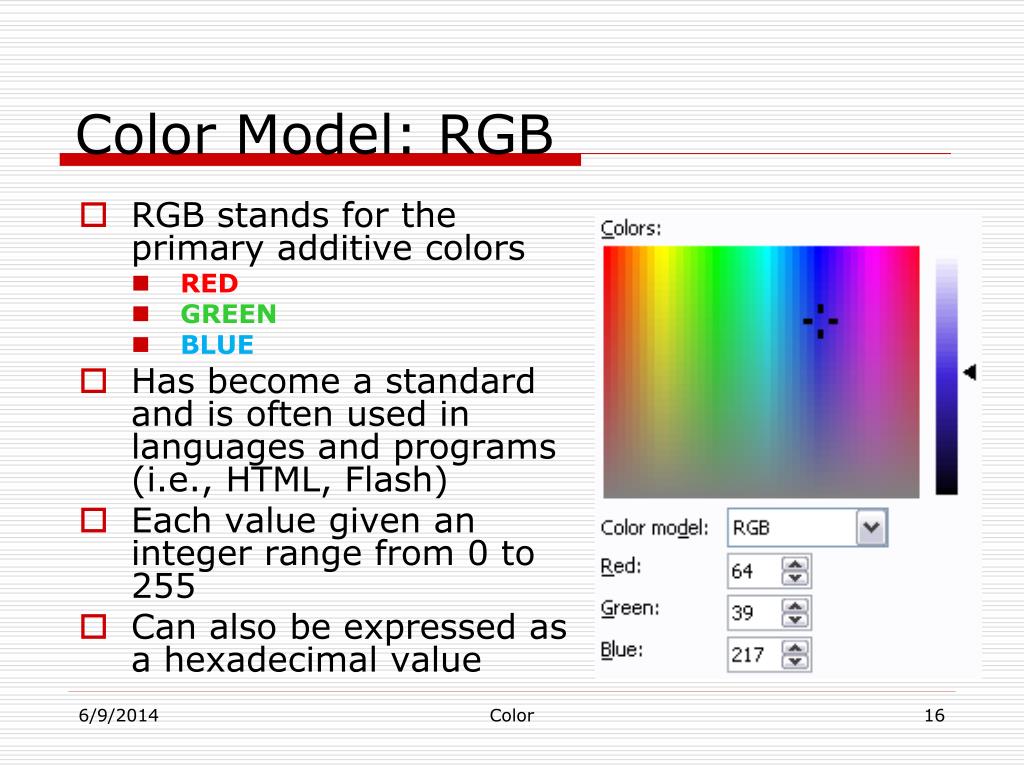Decrease the Blue value with down arrow
This screenshot has height=768, width=1024.
[x=795, y=662]
